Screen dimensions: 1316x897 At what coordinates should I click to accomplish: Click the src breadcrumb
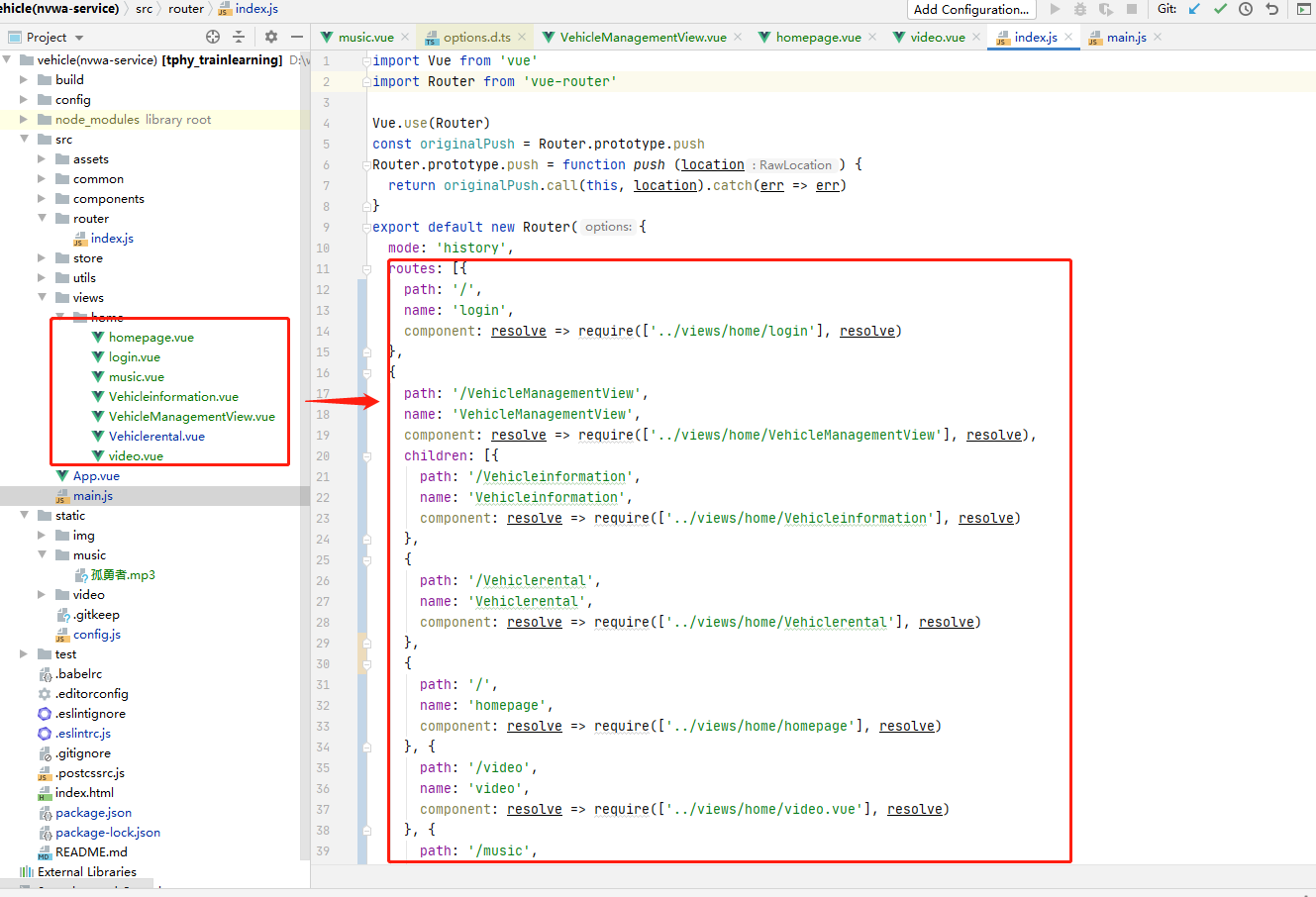point(145,9)
